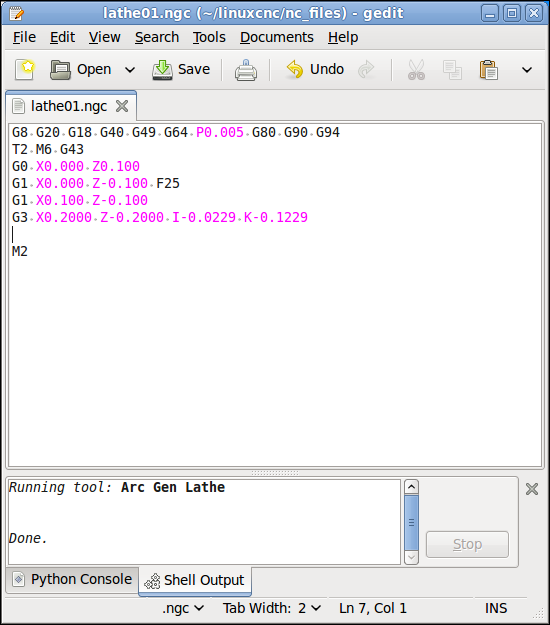Close the lathe01.ngc tab
The height and width of the screenshot is (625, 550).
pyautogui.click(x=122, y=106)
